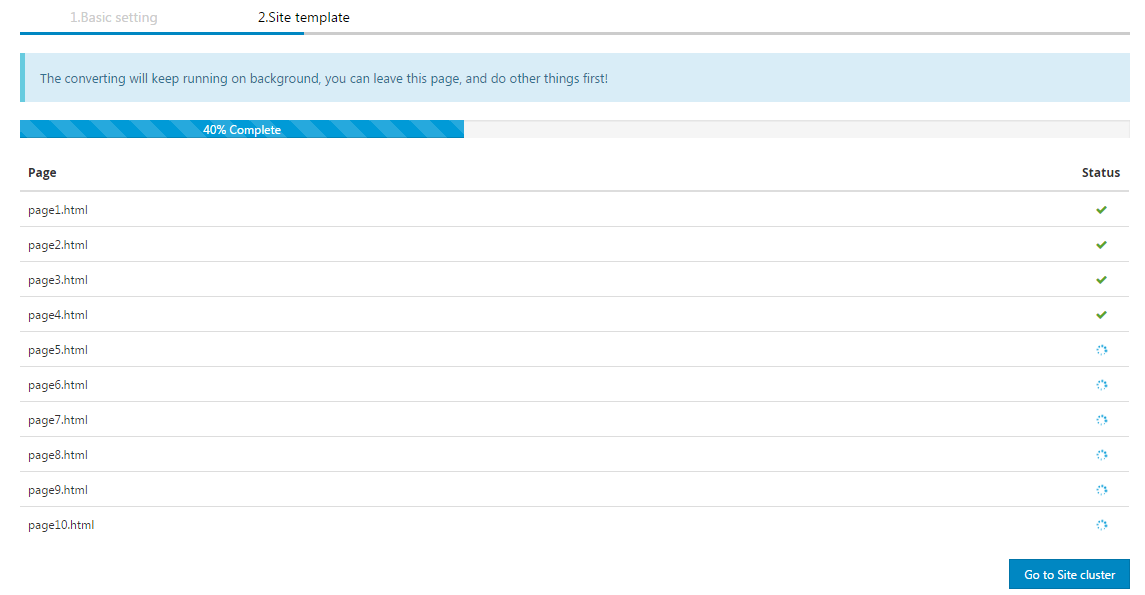Select the page3.html row text
This screenshot has height=595, width=1145.
coord(58,280)
